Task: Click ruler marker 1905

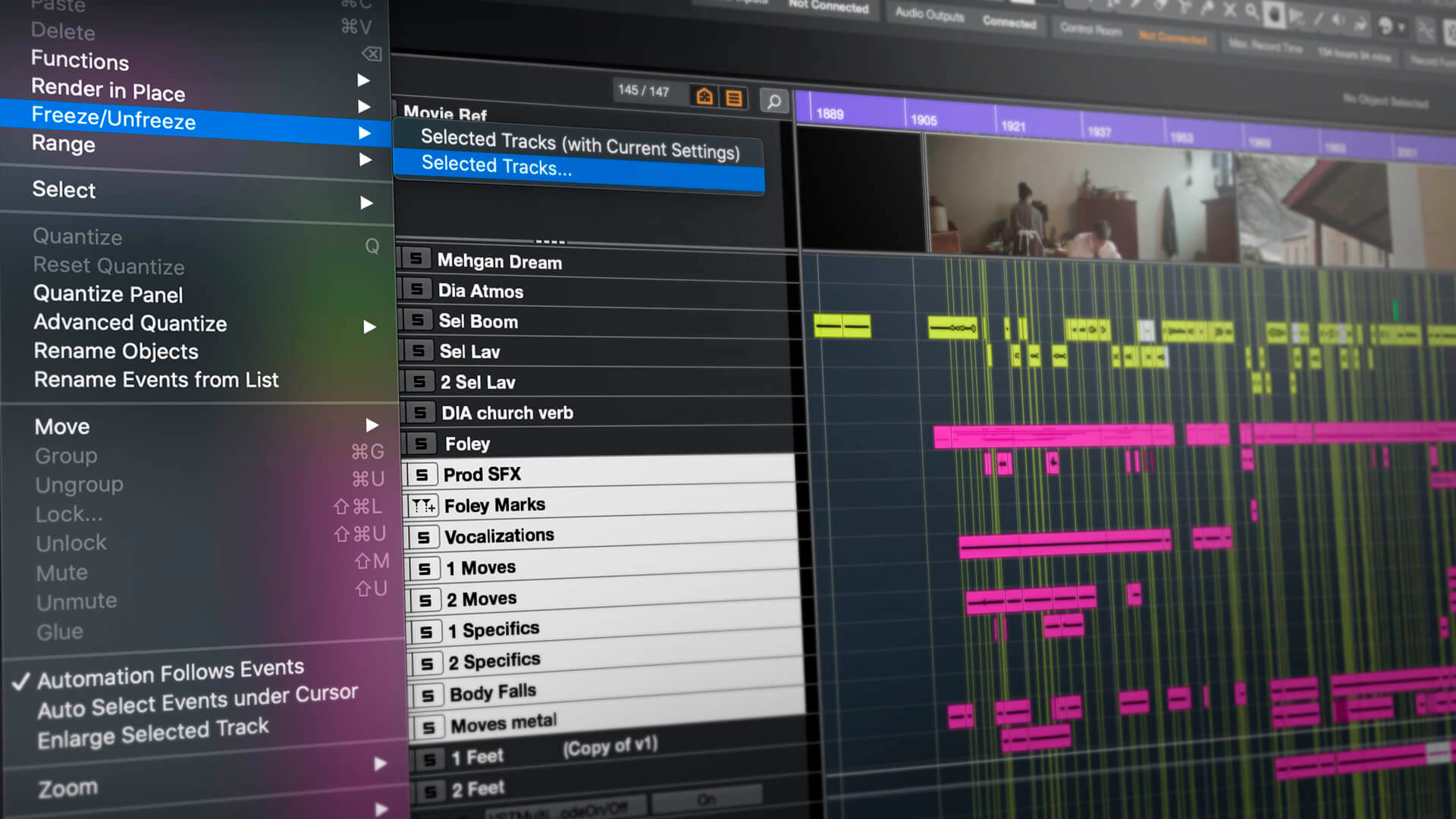Action: (924, 120)
